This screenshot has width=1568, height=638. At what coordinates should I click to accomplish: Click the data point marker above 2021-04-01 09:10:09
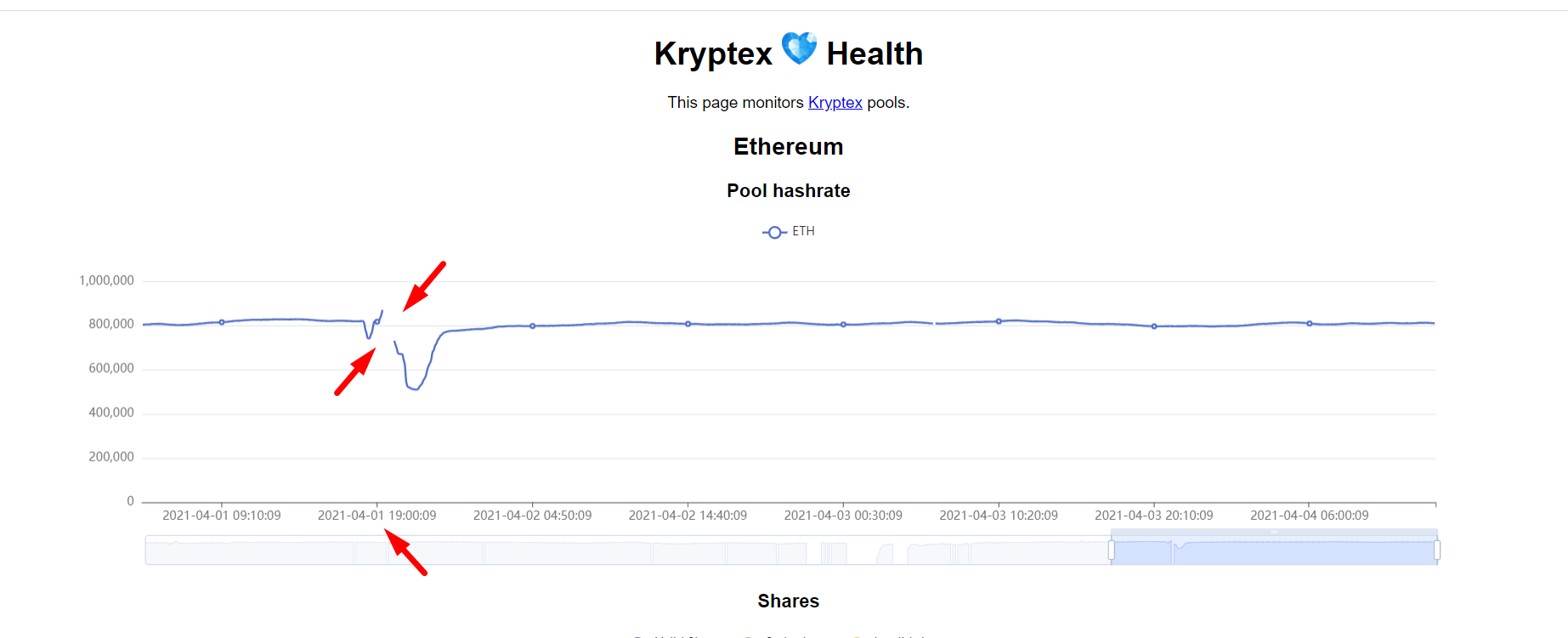[222, 322]
